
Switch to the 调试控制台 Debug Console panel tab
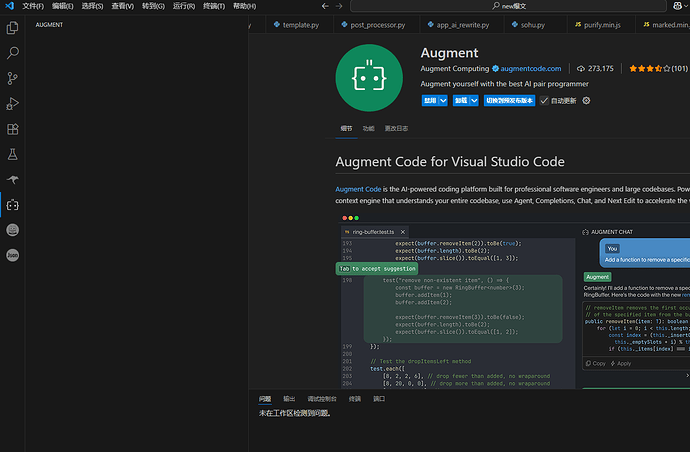(x=322, y=399)
